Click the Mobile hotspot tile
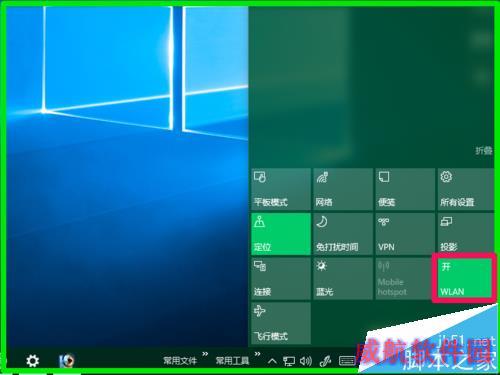The image size is (500, 375). [404, 278]
